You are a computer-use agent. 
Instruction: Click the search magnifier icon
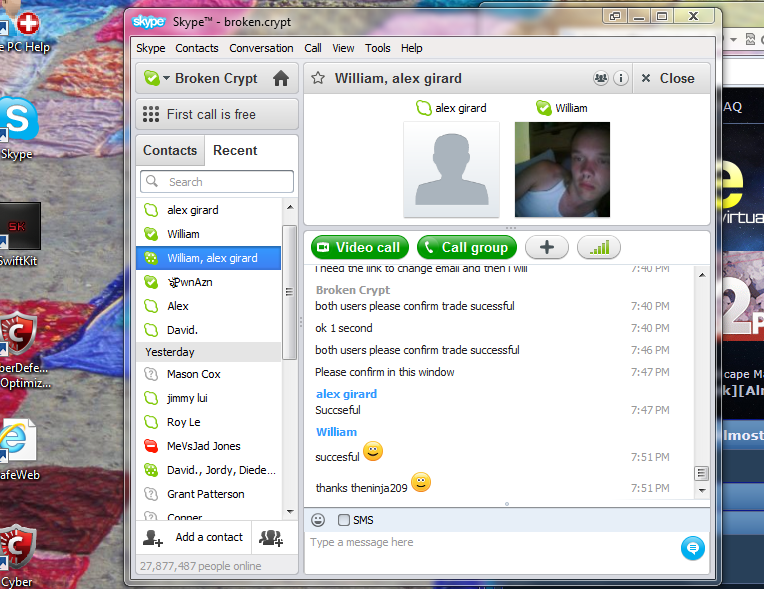(152, 181)
